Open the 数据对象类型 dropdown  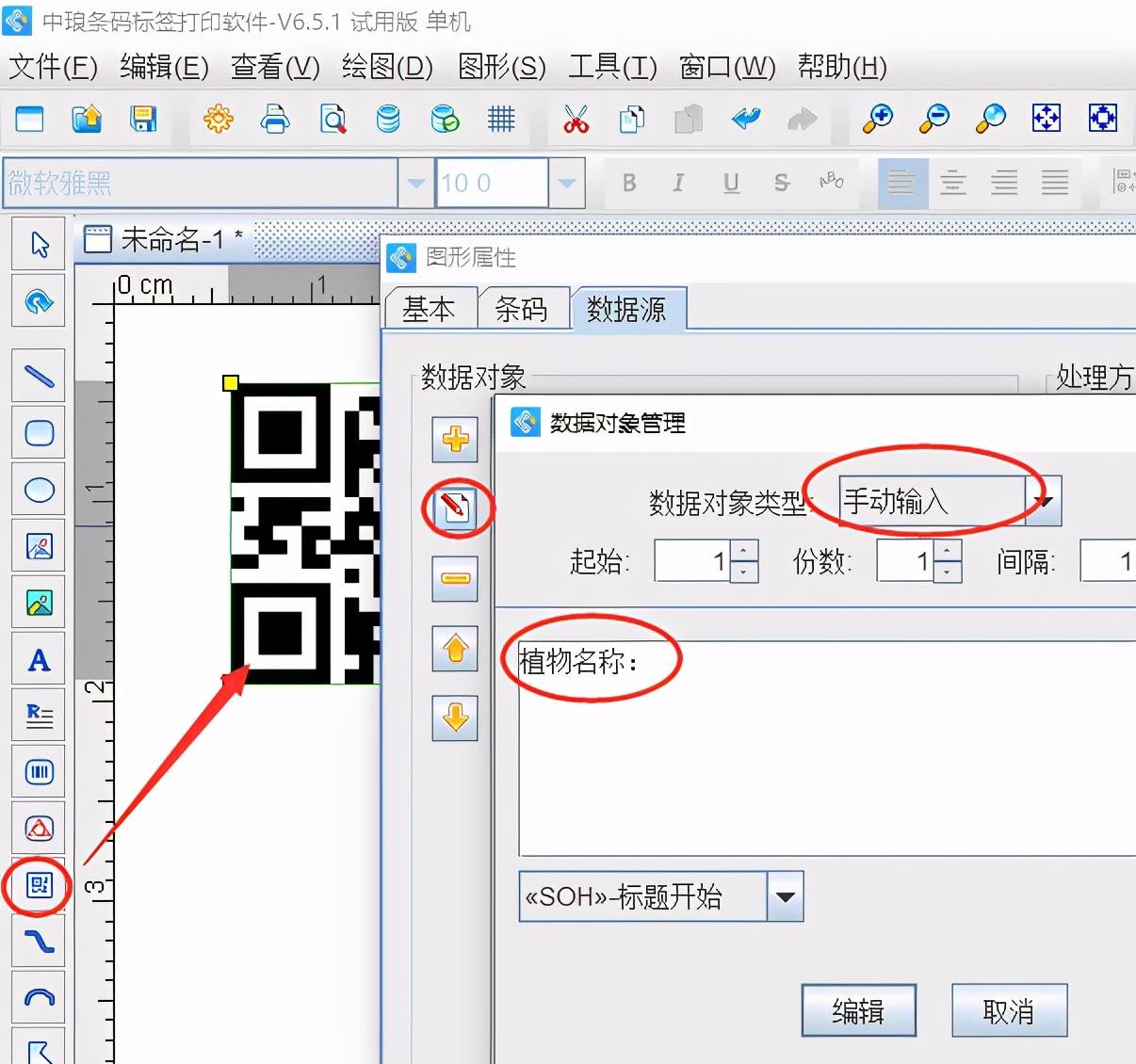[x=1043, y=501]
